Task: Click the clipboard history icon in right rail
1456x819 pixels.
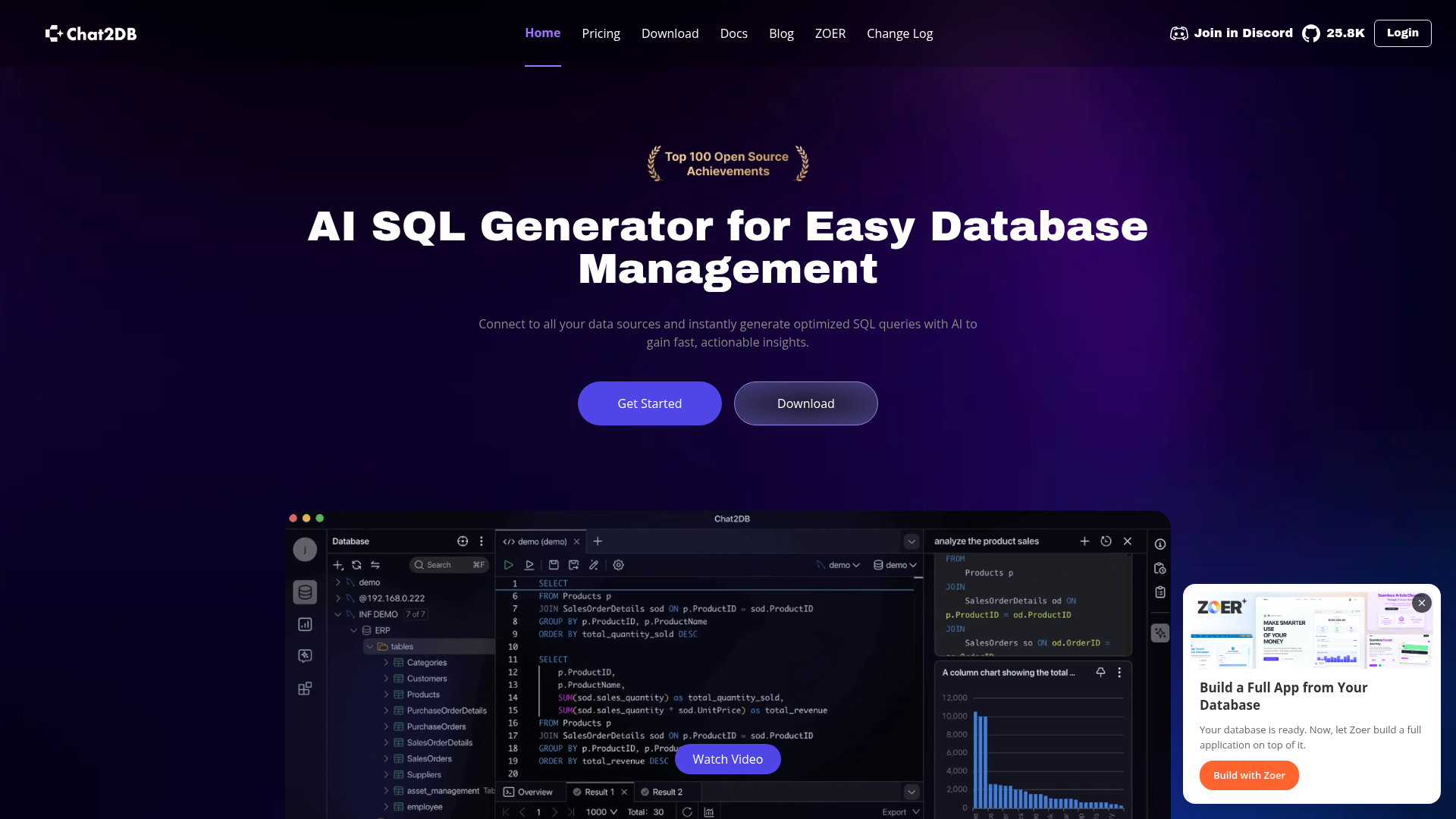Action: (1160, 568)
